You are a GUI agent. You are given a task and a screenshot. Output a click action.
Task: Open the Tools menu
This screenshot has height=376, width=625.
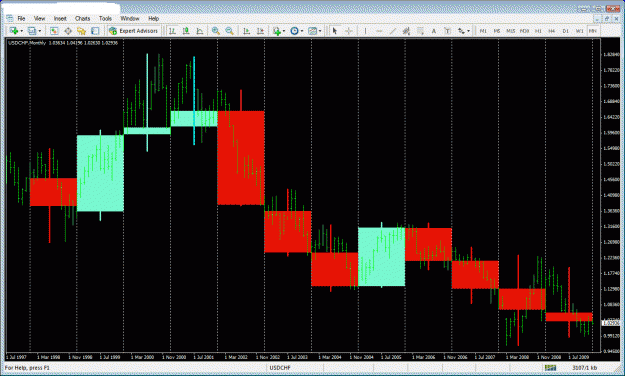(105, 18)
